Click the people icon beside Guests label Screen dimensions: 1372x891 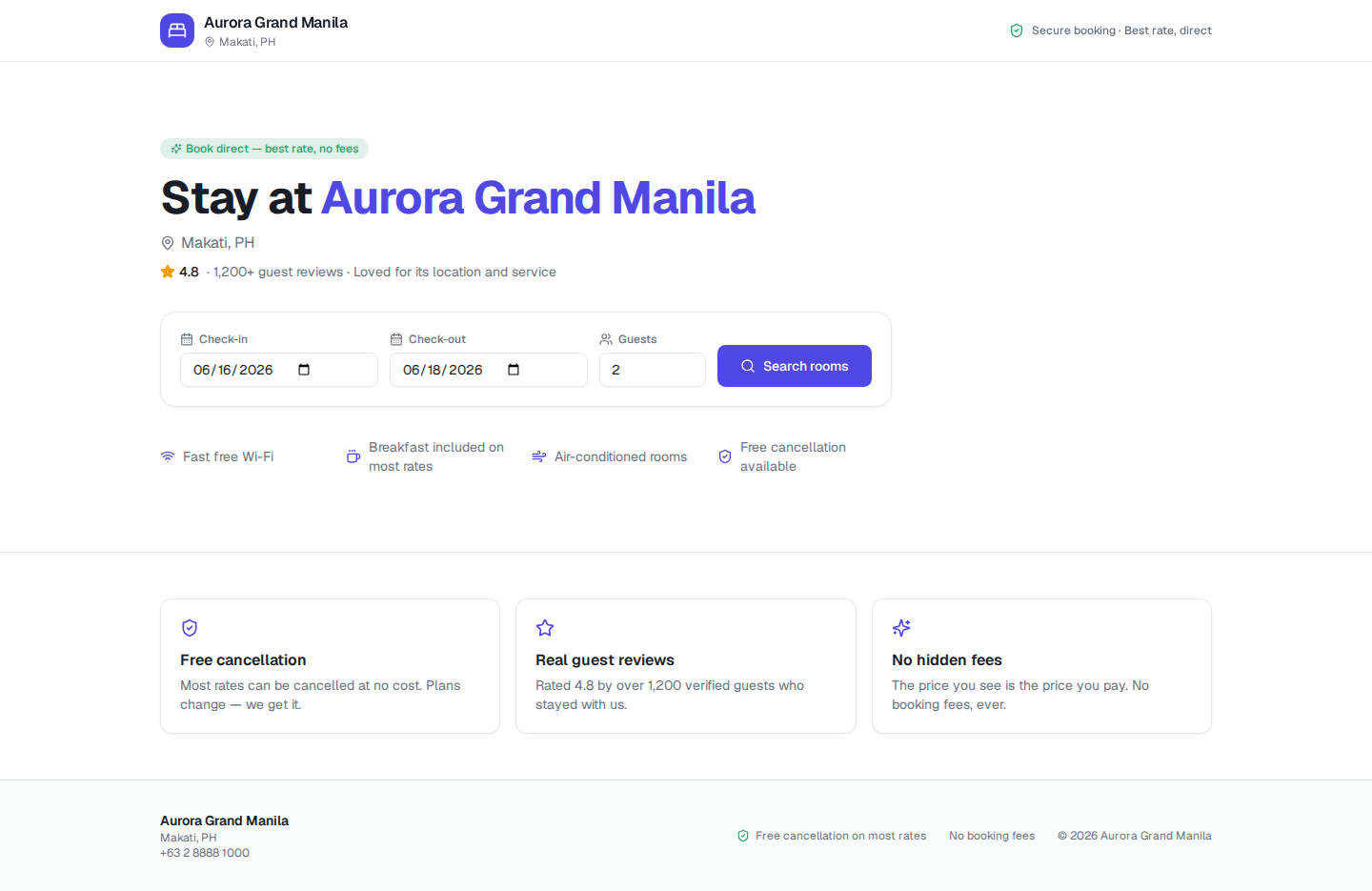tap(606, 339)
